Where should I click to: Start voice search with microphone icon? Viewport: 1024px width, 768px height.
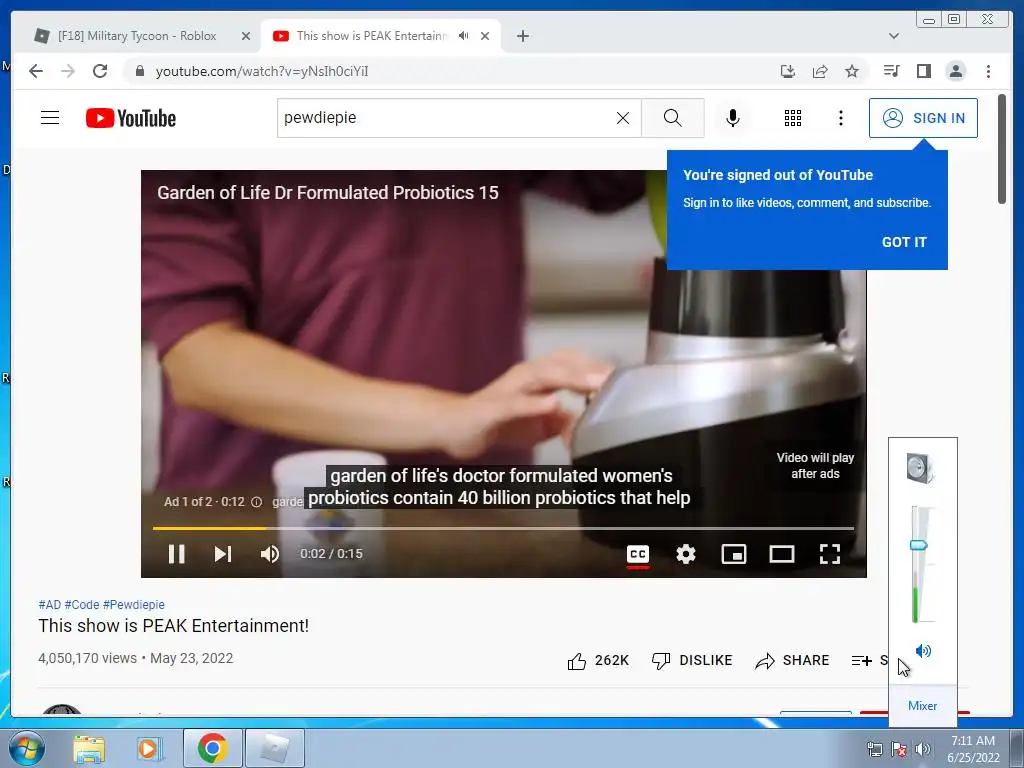733,118
